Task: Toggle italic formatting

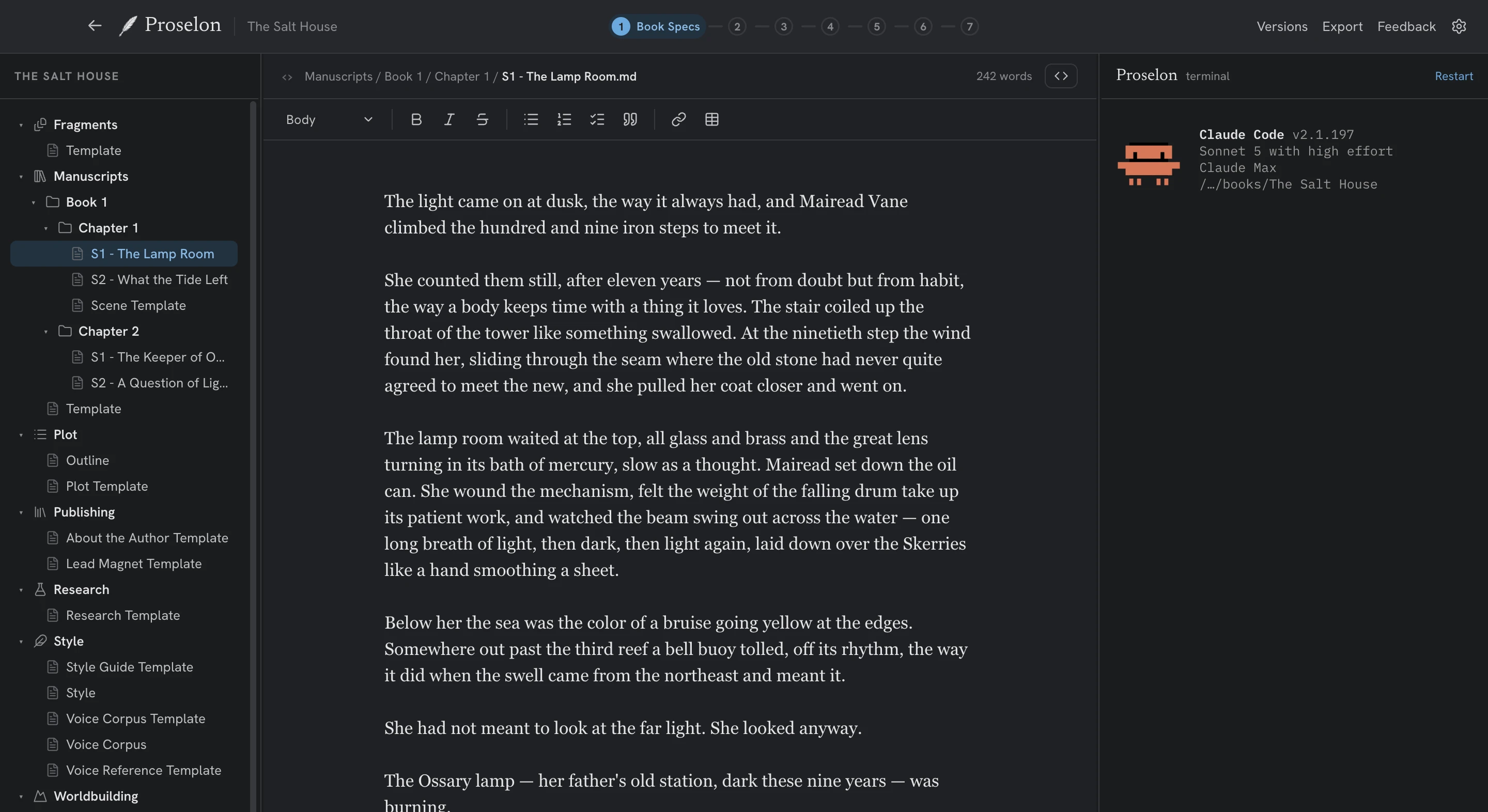Action: [449, 119]
